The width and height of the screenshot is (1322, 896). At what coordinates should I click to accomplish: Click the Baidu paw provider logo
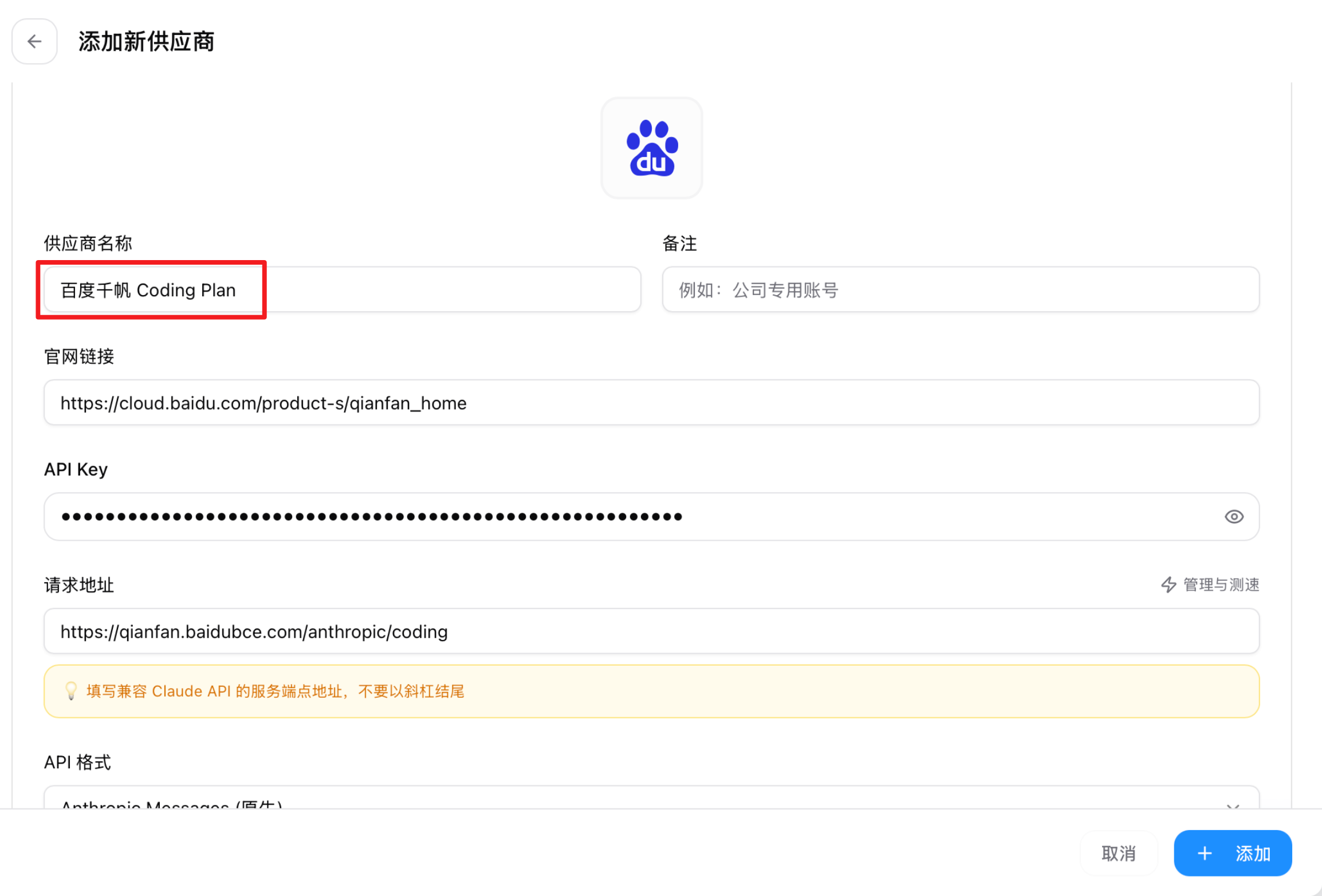(x=652, y=148)
